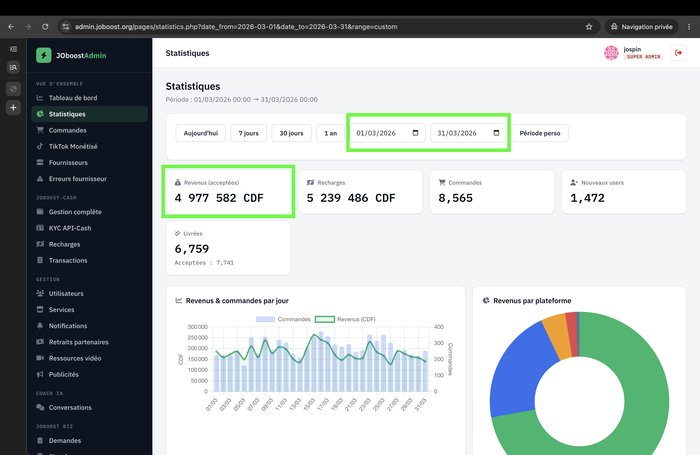700x455 pixels.
Task: Click the Gestion complète icon
Action: [40, 212]
